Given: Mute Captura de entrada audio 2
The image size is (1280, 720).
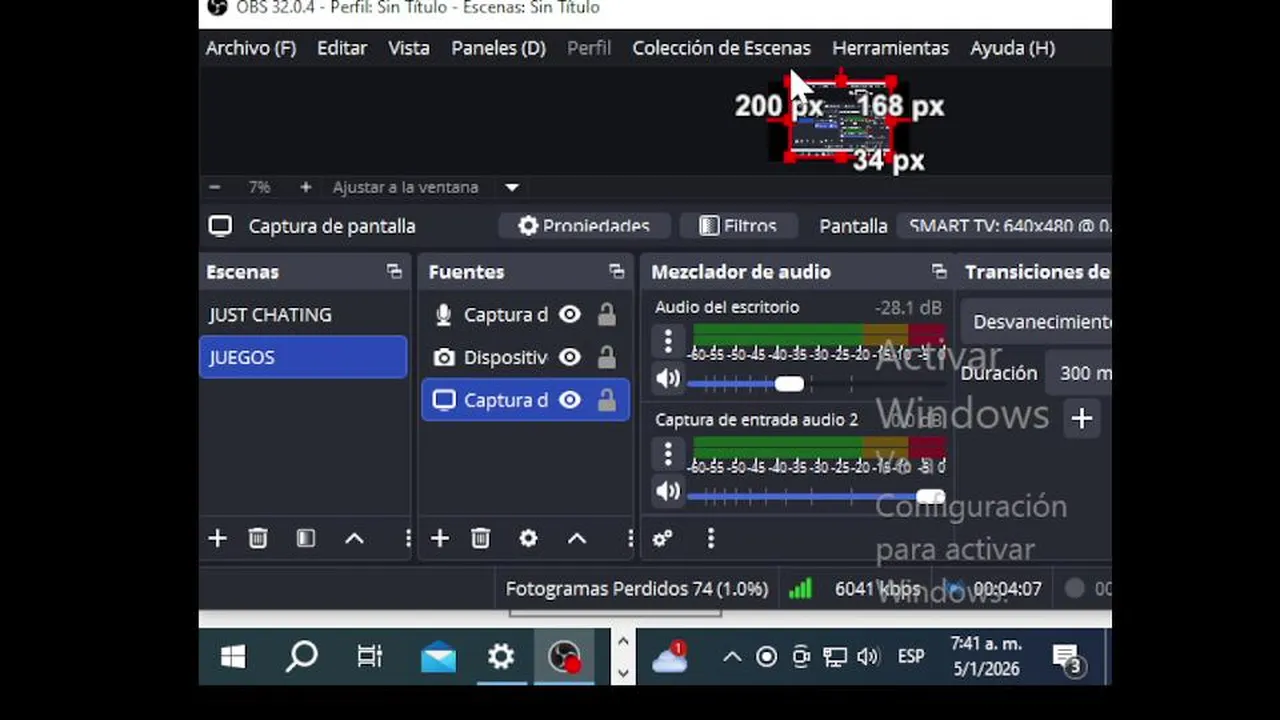Looking at the screenshot, I should (x=668, y=492).
